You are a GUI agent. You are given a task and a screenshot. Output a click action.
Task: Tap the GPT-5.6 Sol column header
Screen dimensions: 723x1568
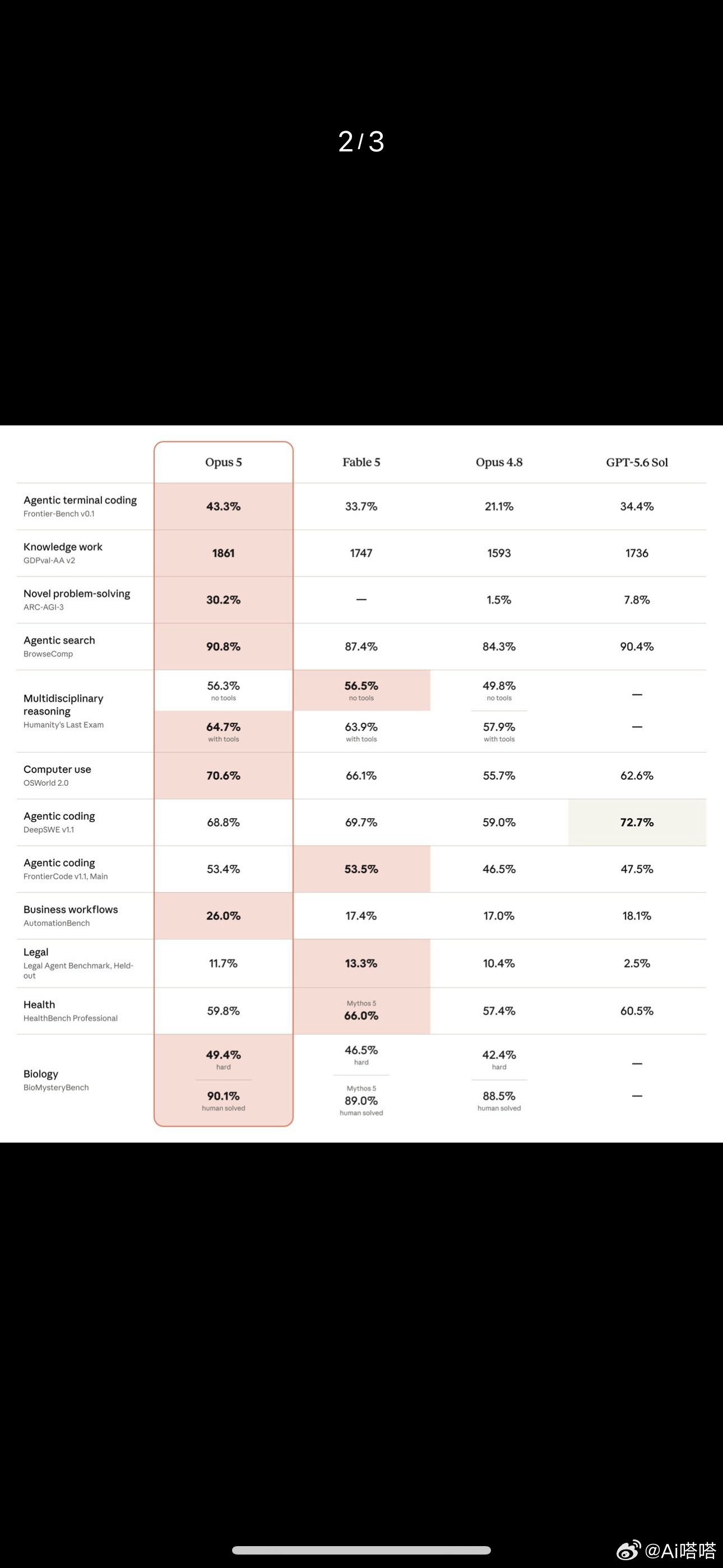(637, 462)
